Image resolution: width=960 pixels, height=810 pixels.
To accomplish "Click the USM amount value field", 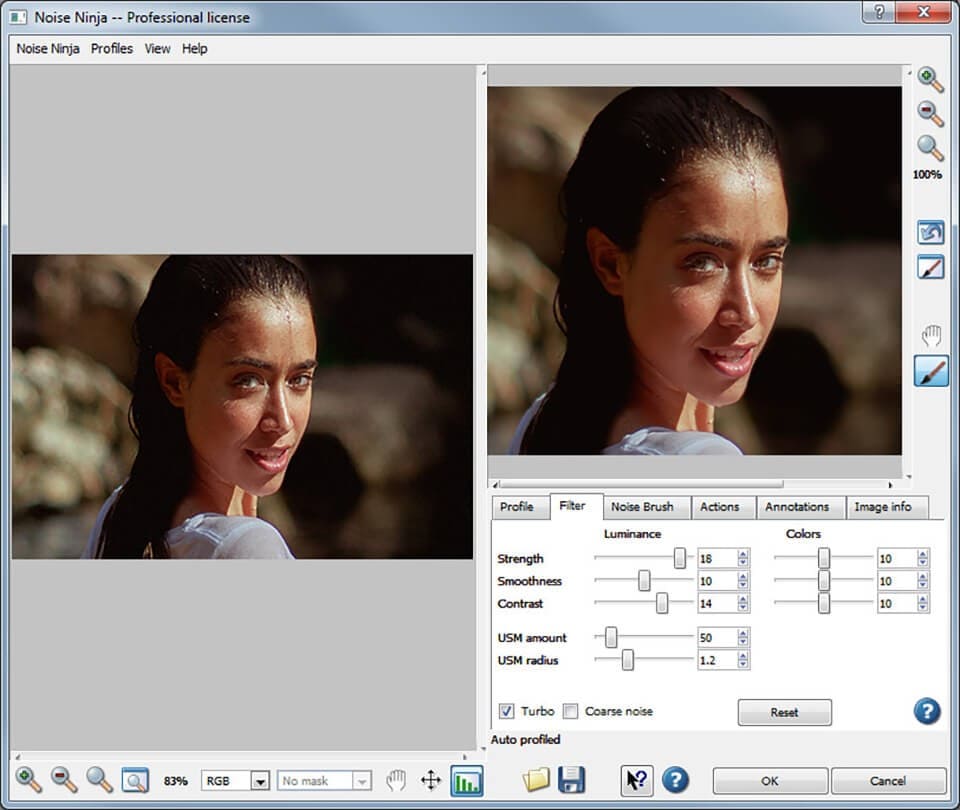I will pos(716,638).
